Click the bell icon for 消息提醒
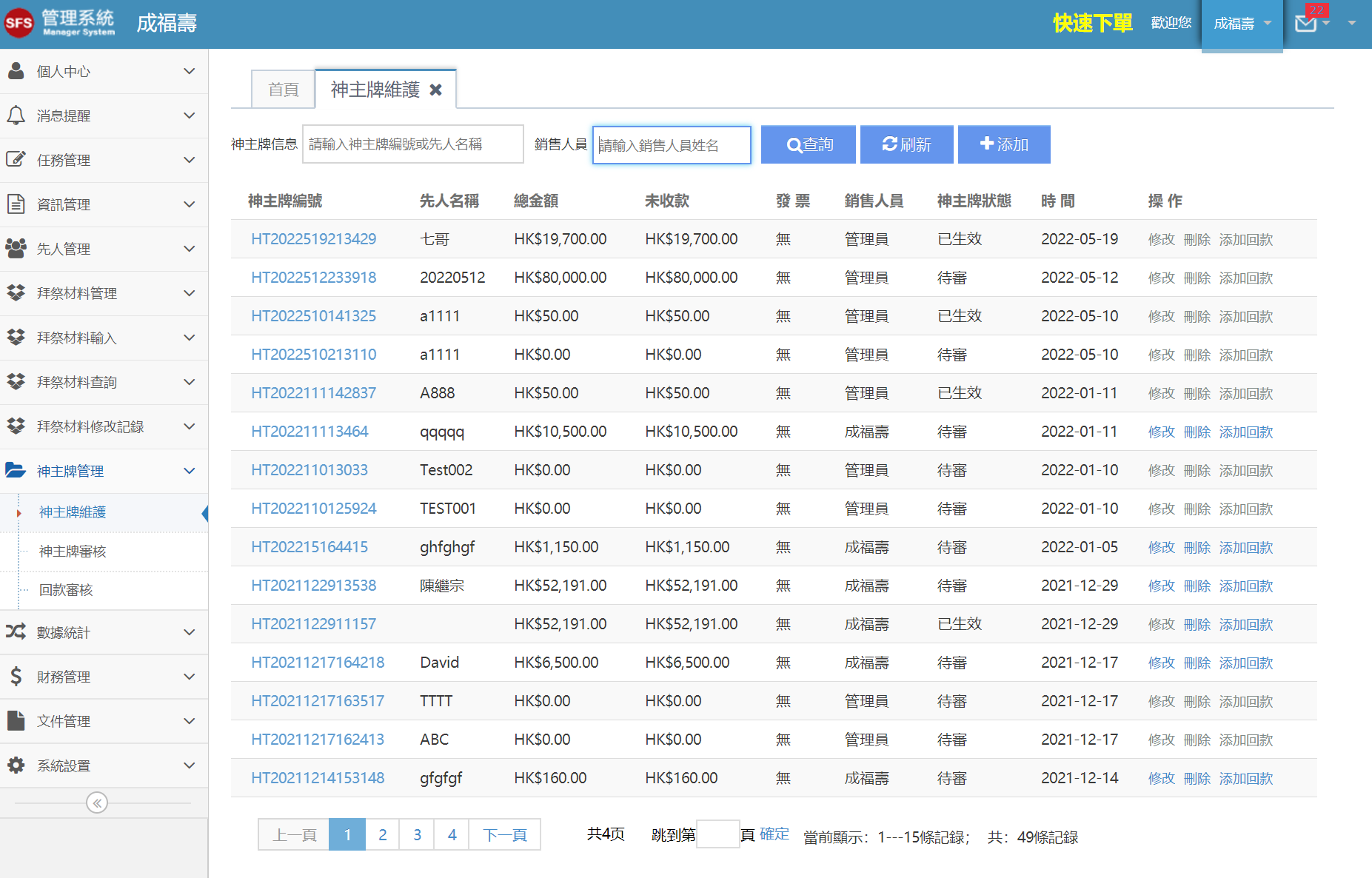The height and width of the screenshot is (878, 1372). (x=16, y=115)
